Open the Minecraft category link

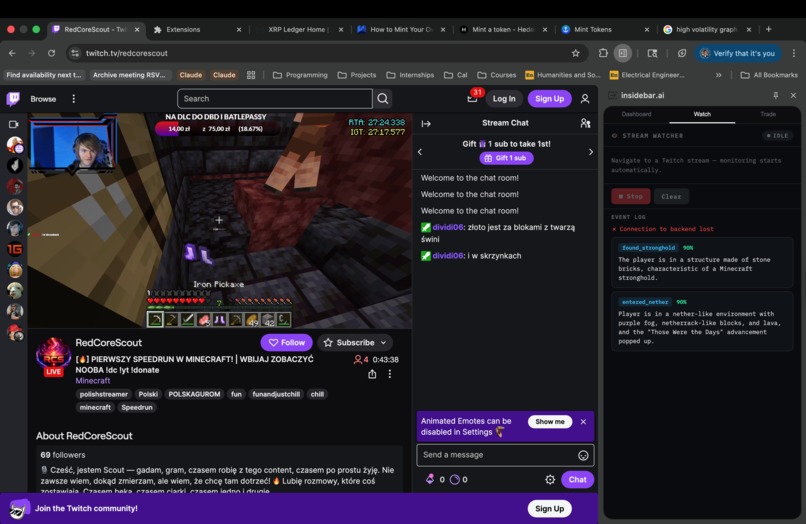[x=93, y=381]
